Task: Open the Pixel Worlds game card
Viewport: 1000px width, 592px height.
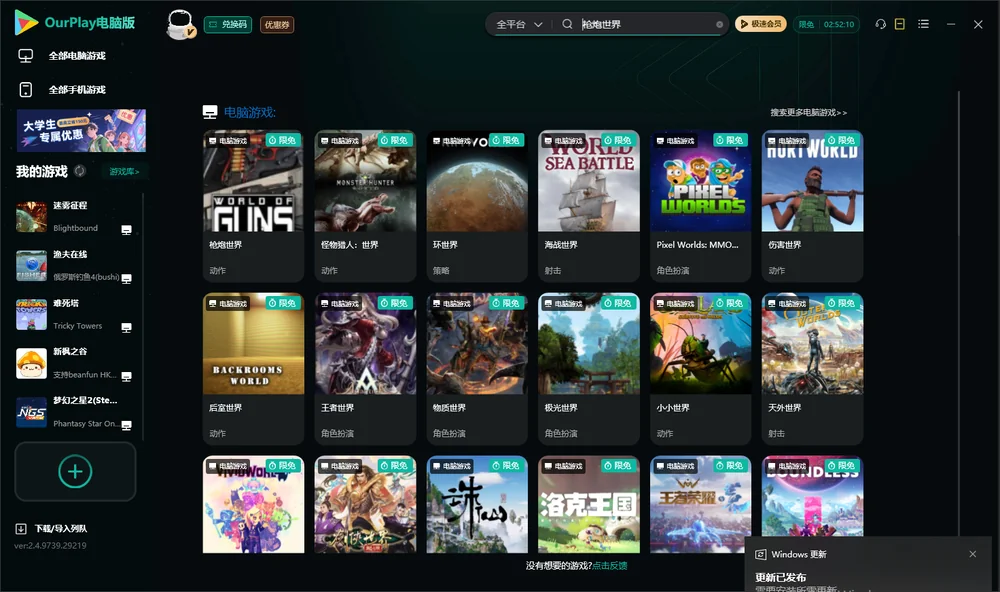Action: [701, 205]
